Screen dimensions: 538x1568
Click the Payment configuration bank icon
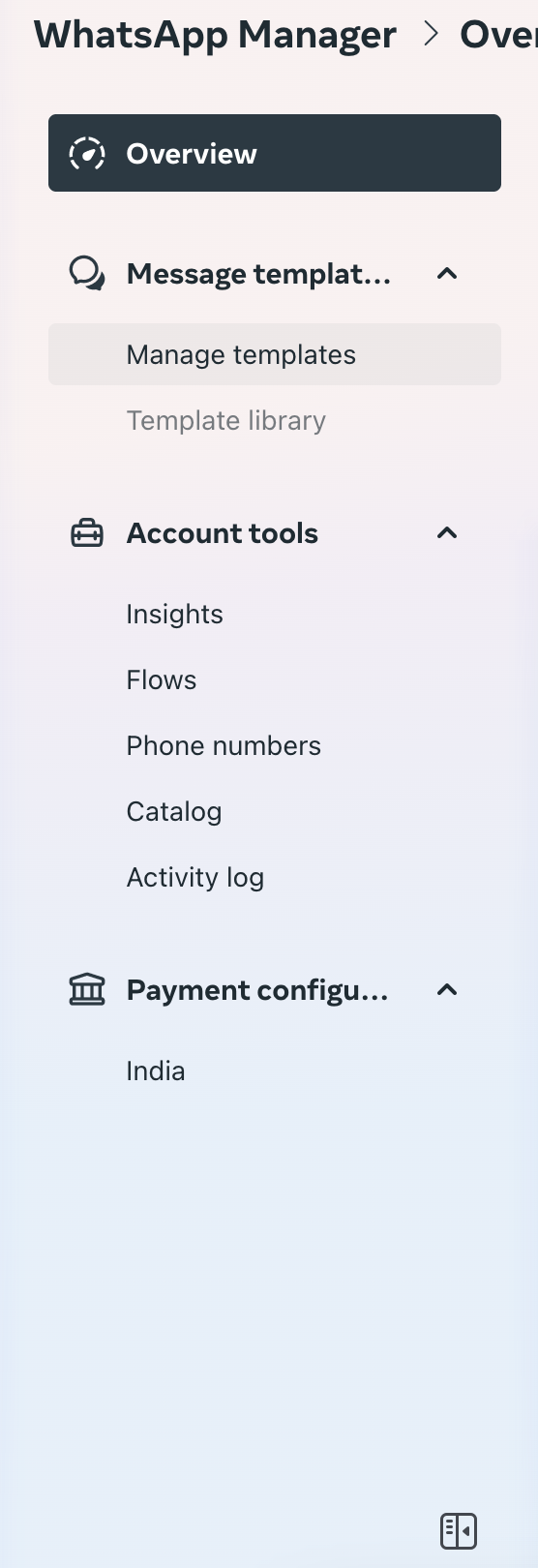click(x=87, y=990)
